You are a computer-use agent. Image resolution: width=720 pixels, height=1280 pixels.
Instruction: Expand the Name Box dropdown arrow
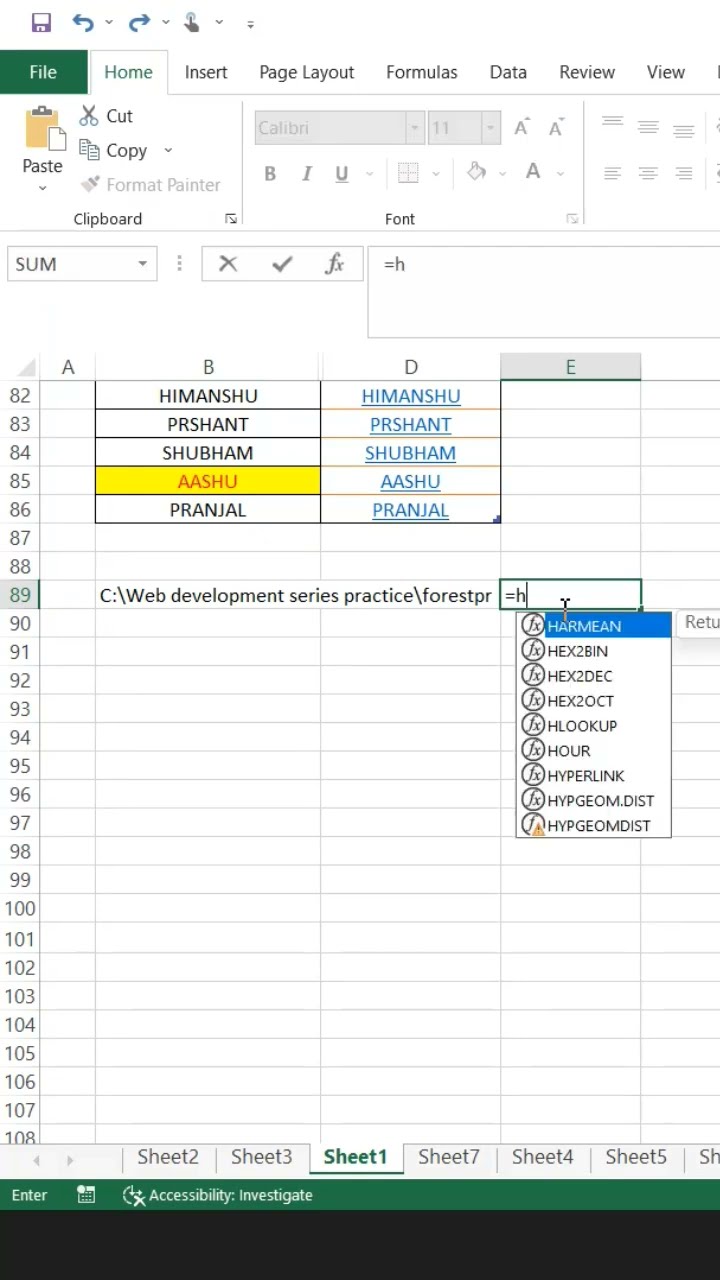click(143, 264)
